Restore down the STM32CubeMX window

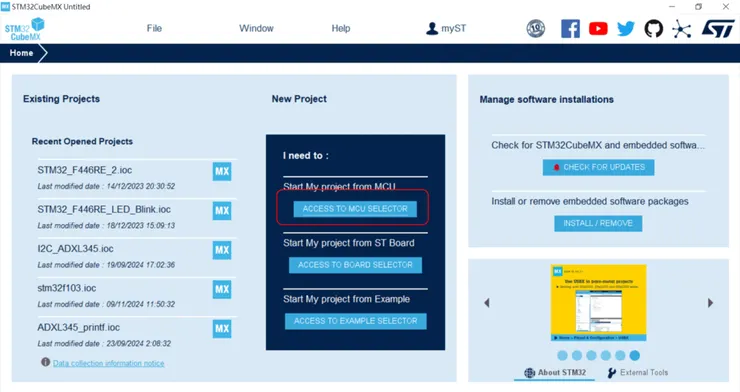click(x=698, y=7)
